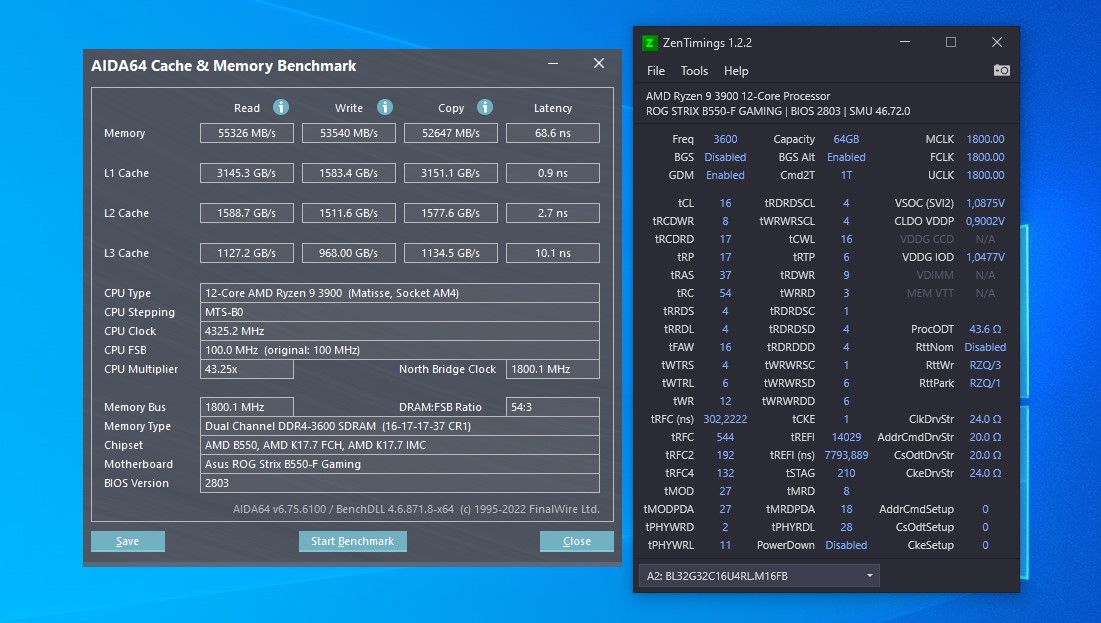Click the L3 Cache read 1127.2 GB/s
This screenshot has width=1101, height=623.
246,253
